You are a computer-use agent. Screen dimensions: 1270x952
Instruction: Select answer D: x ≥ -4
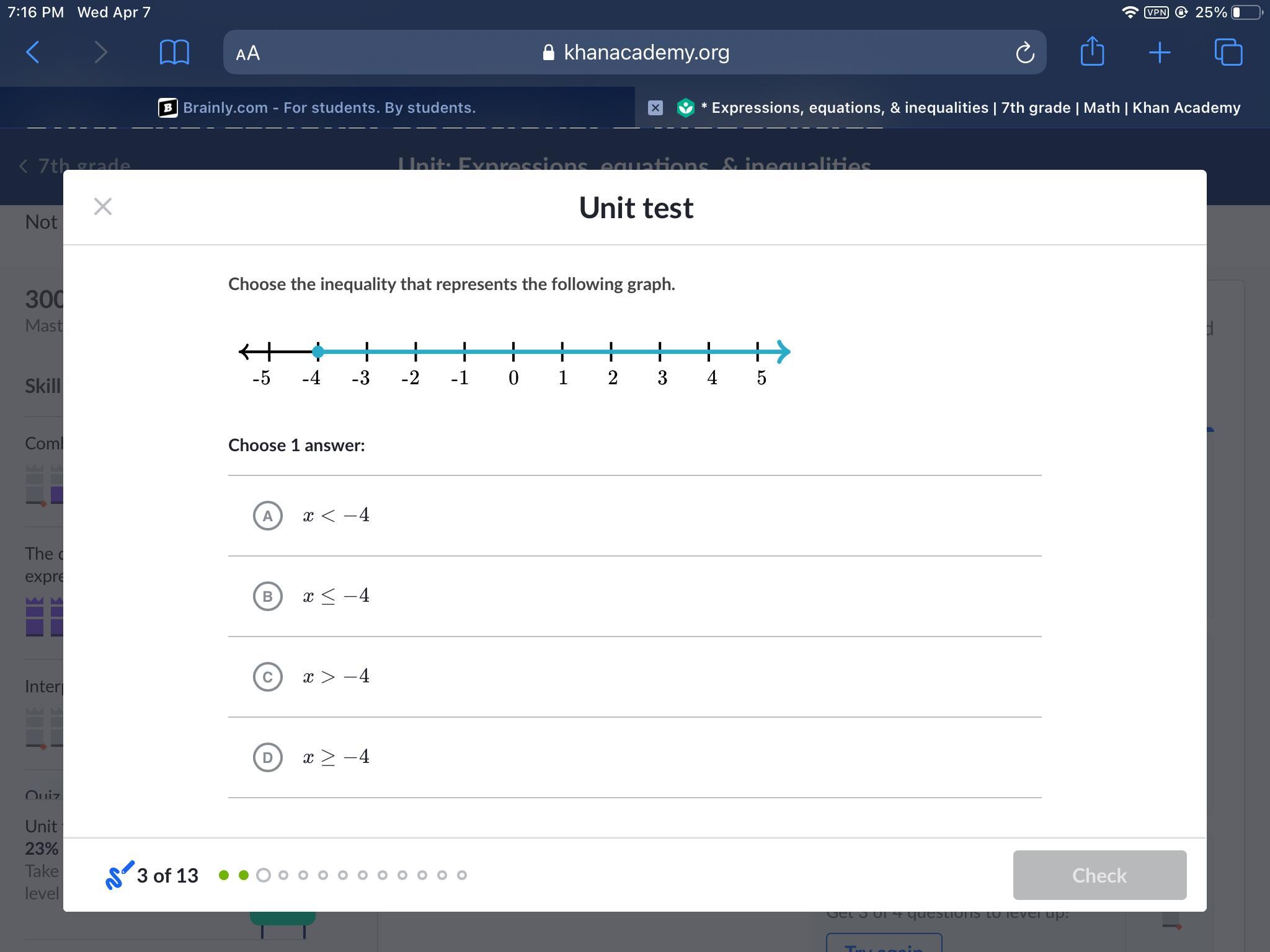pos(268,757)
